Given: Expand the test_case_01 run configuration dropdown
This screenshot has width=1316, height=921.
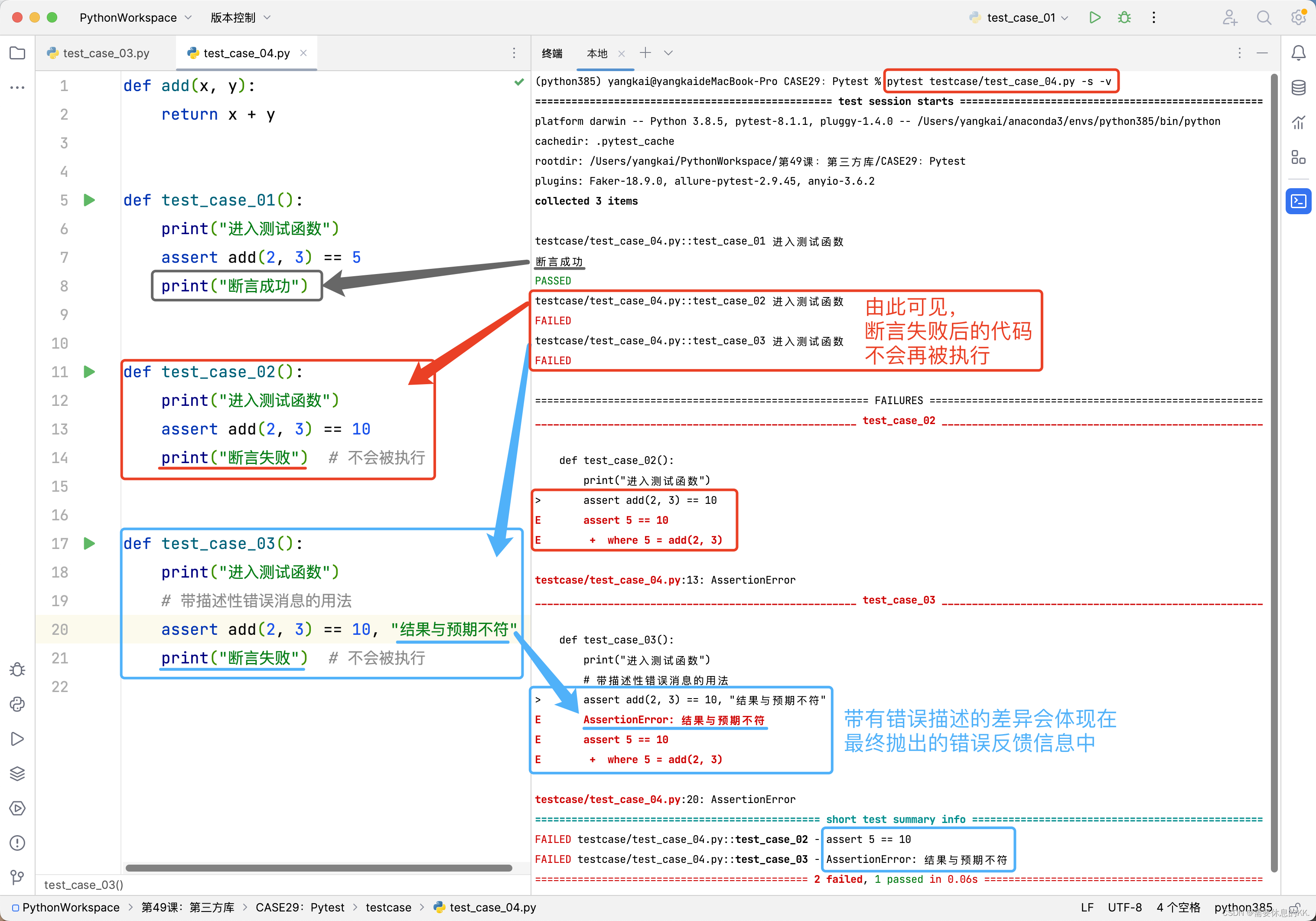Looking at the screenshot, I should point(1026,18).
